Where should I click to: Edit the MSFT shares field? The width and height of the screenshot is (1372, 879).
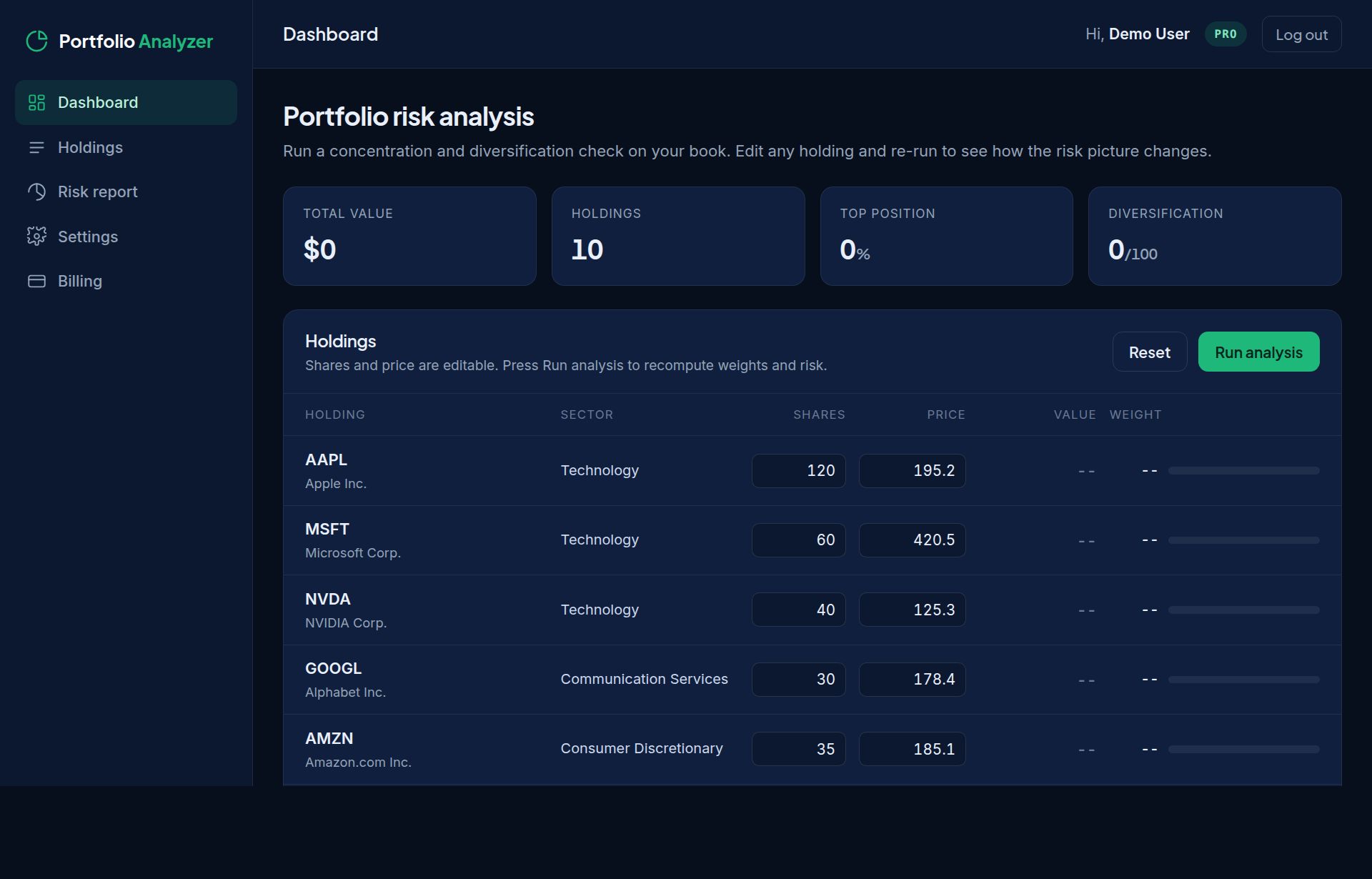pos(798,540)
